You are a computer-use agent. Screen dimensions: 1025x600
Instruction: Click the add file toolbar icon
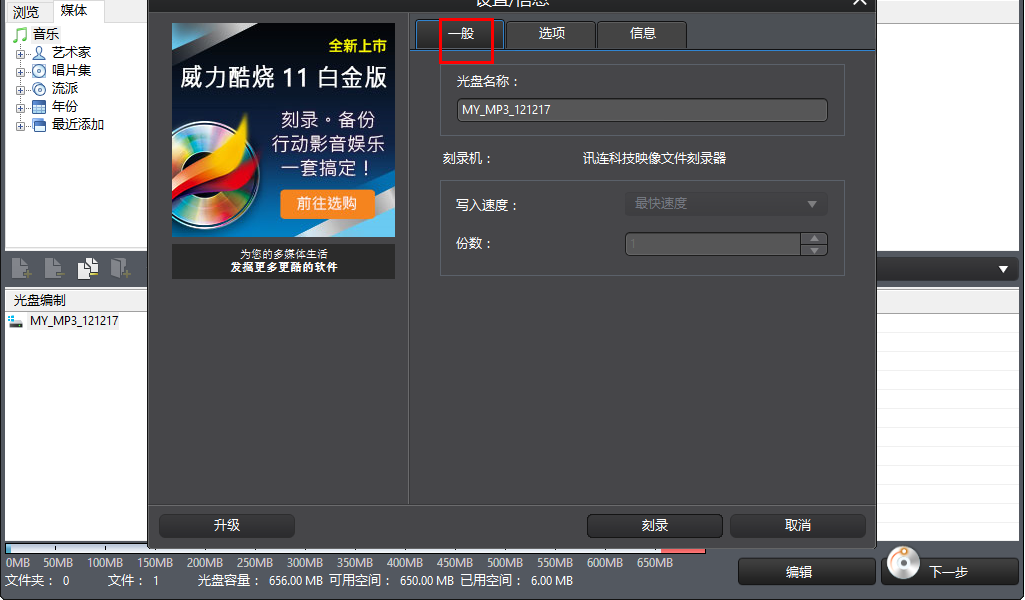(x=22, y=268)
